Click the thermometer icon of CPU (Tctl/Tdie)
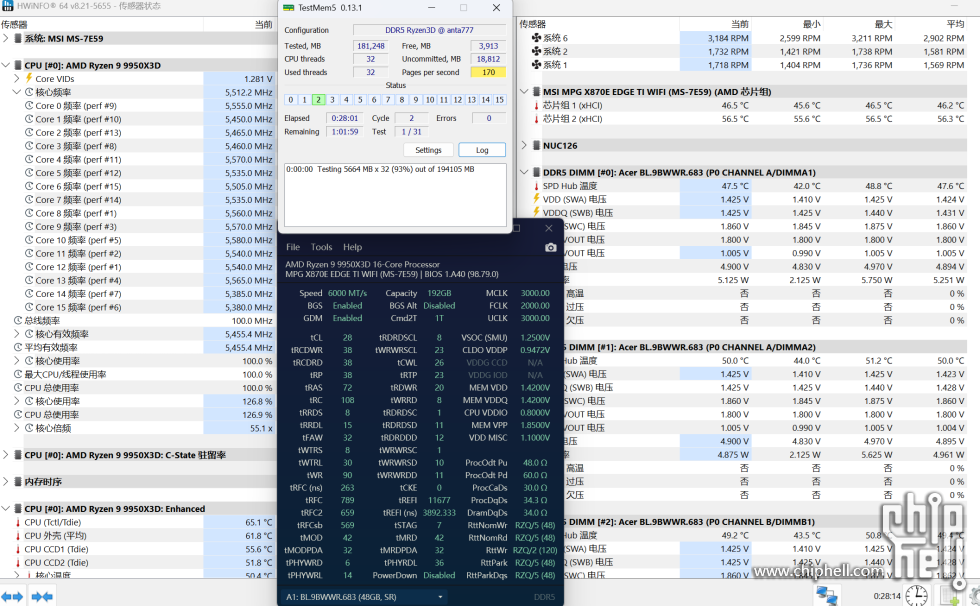Screen dimensions: 980x606 coord(18,522)
